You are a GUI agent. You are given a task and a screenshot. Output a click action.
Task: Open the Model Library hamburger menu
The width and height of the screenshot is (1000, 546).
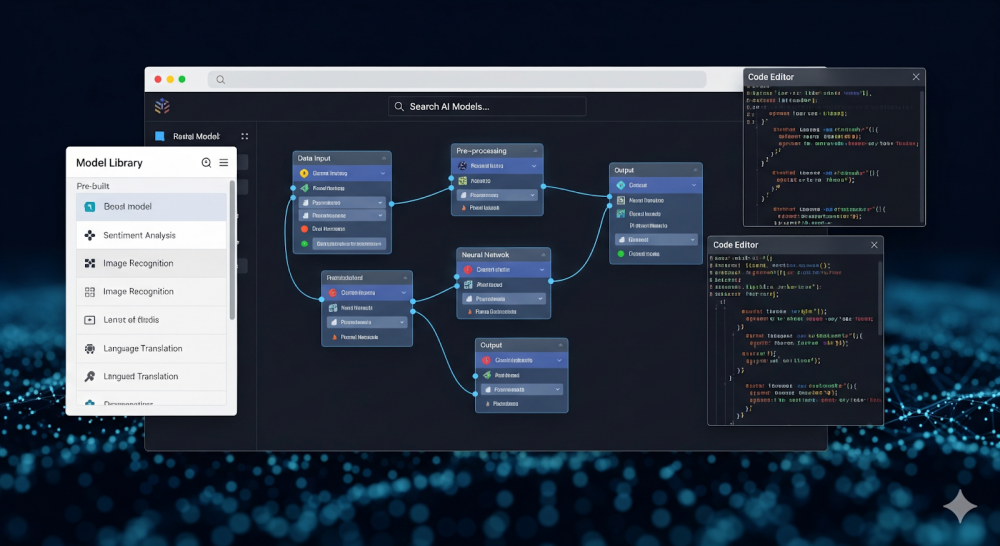[x=223, y=163]
